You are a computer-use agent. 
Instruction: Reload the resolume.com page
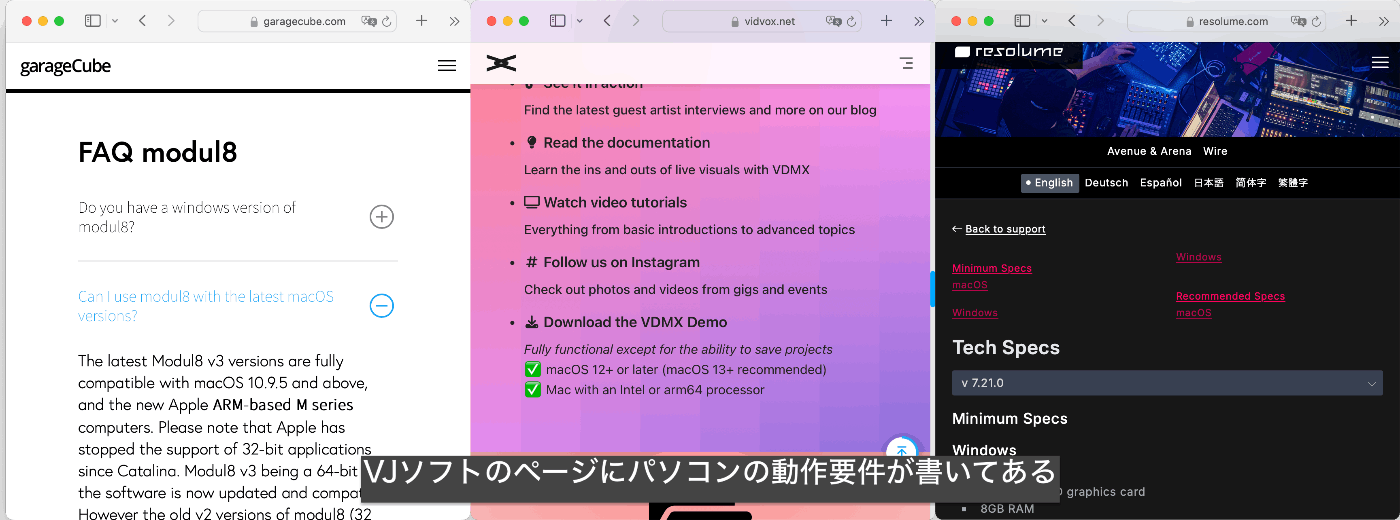click(x=1316, y=21)
